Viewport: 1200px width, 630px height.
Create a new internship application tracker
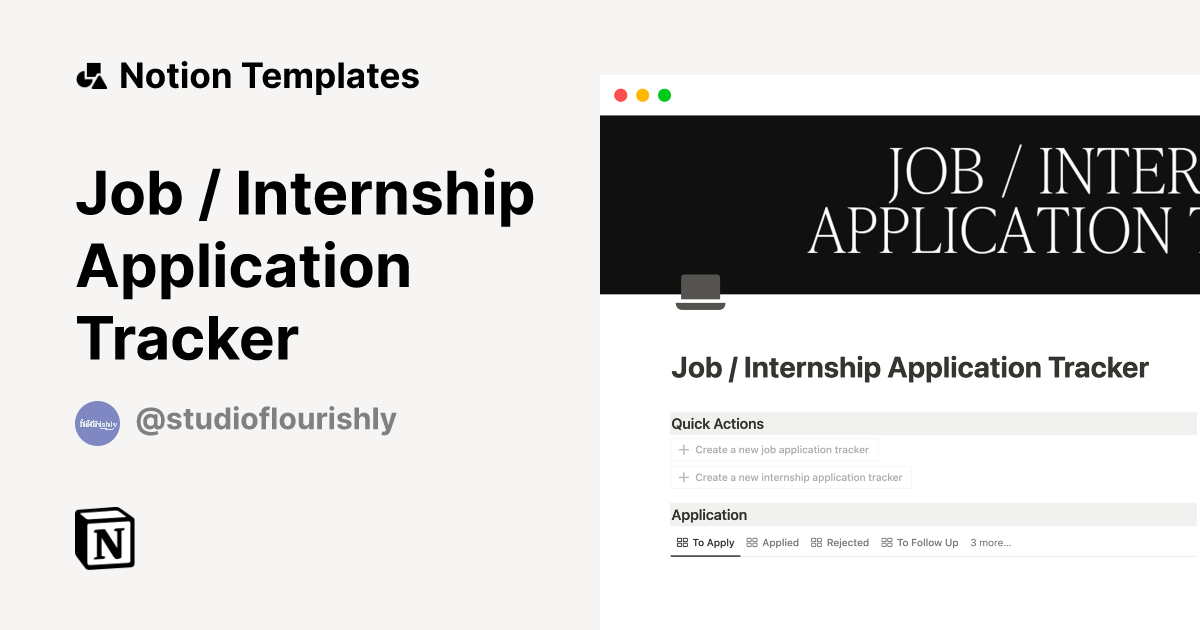click(791, 477)
